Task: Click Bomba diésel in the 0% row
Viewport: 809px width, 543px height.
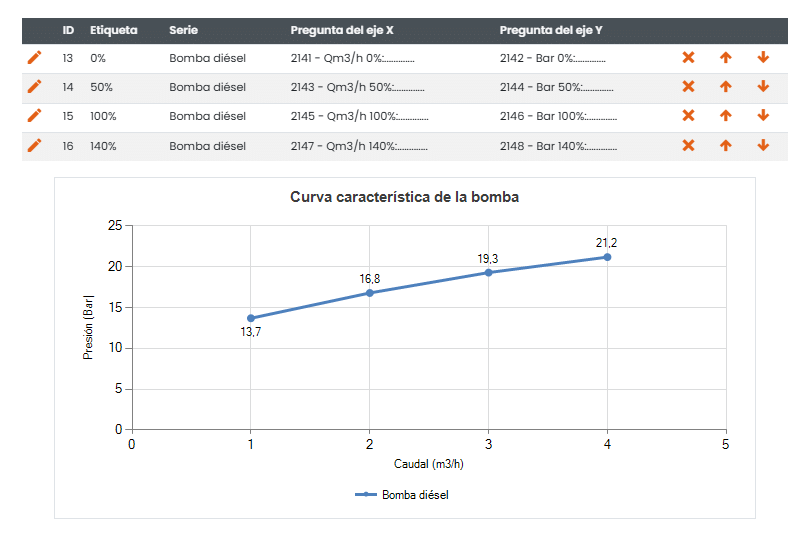Action: [x=207, y=58]
